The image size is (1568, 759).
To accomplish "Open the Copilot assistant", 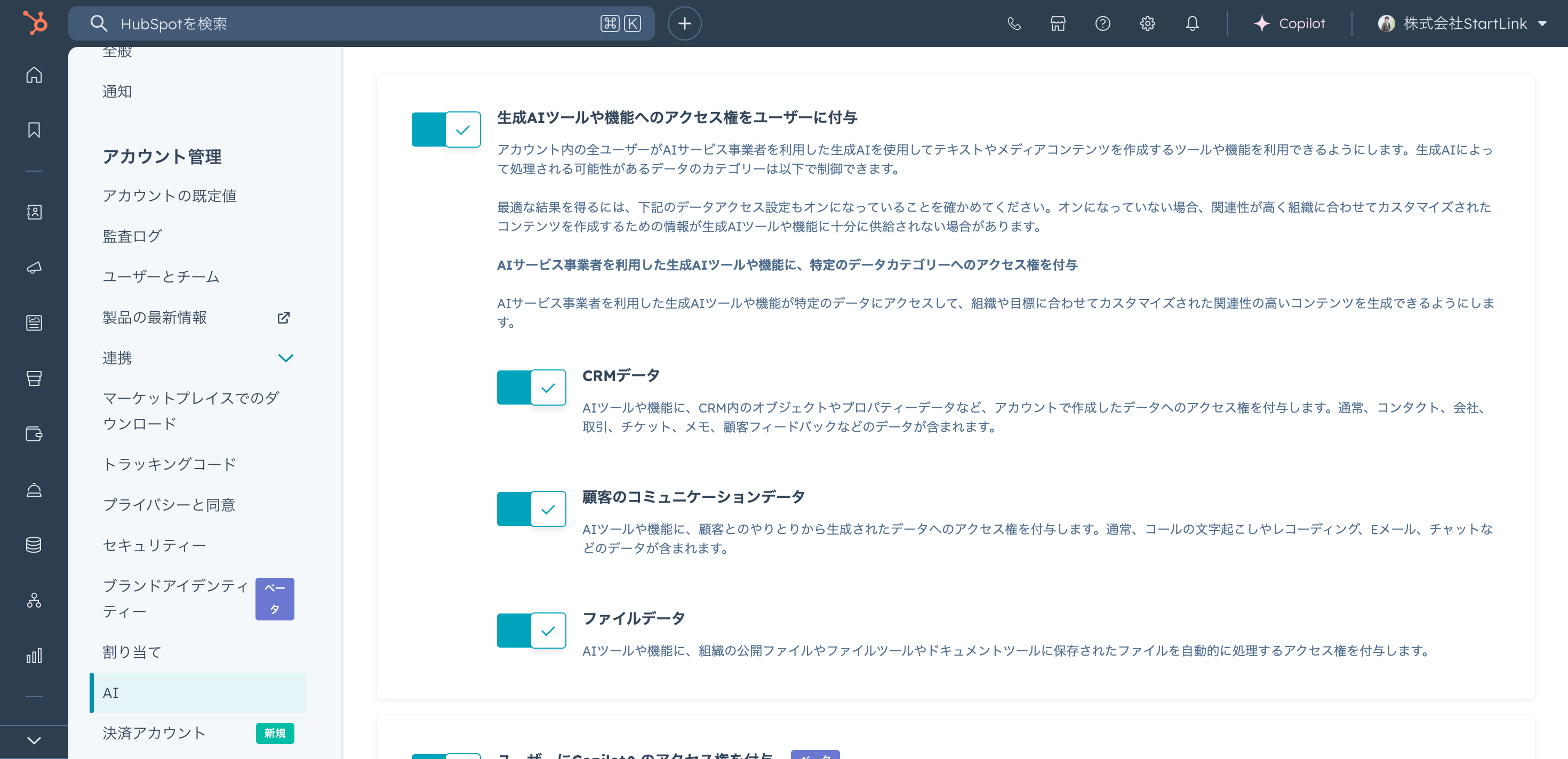I will (x=1289, y=23).
